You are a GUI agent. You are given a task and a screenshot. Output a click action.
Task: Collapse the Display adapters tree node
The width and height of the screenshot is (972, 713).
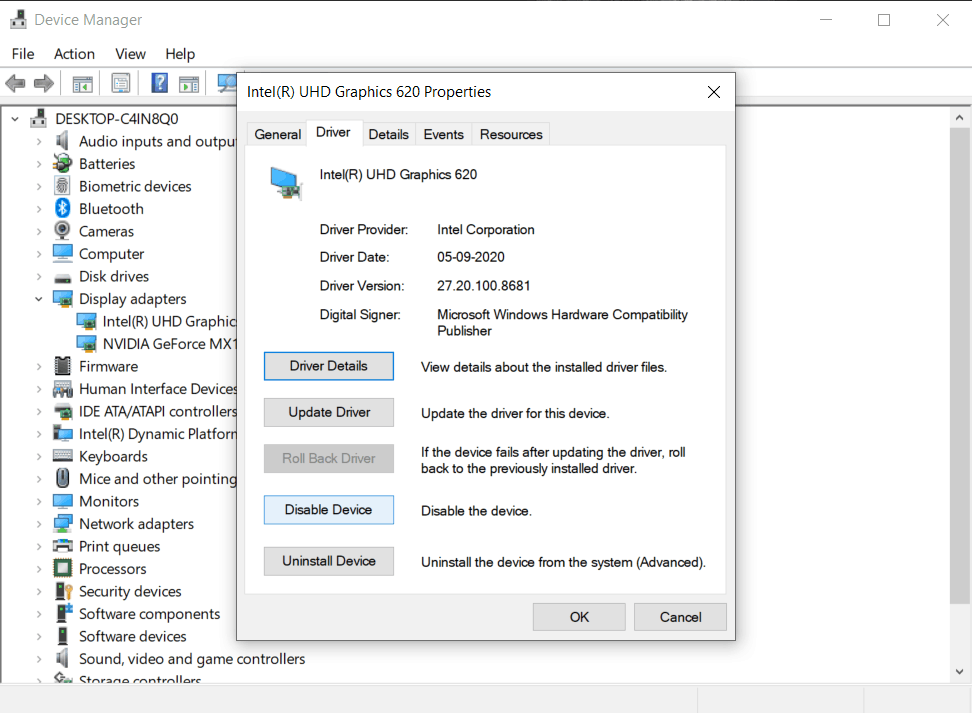[x=39, y=299]
